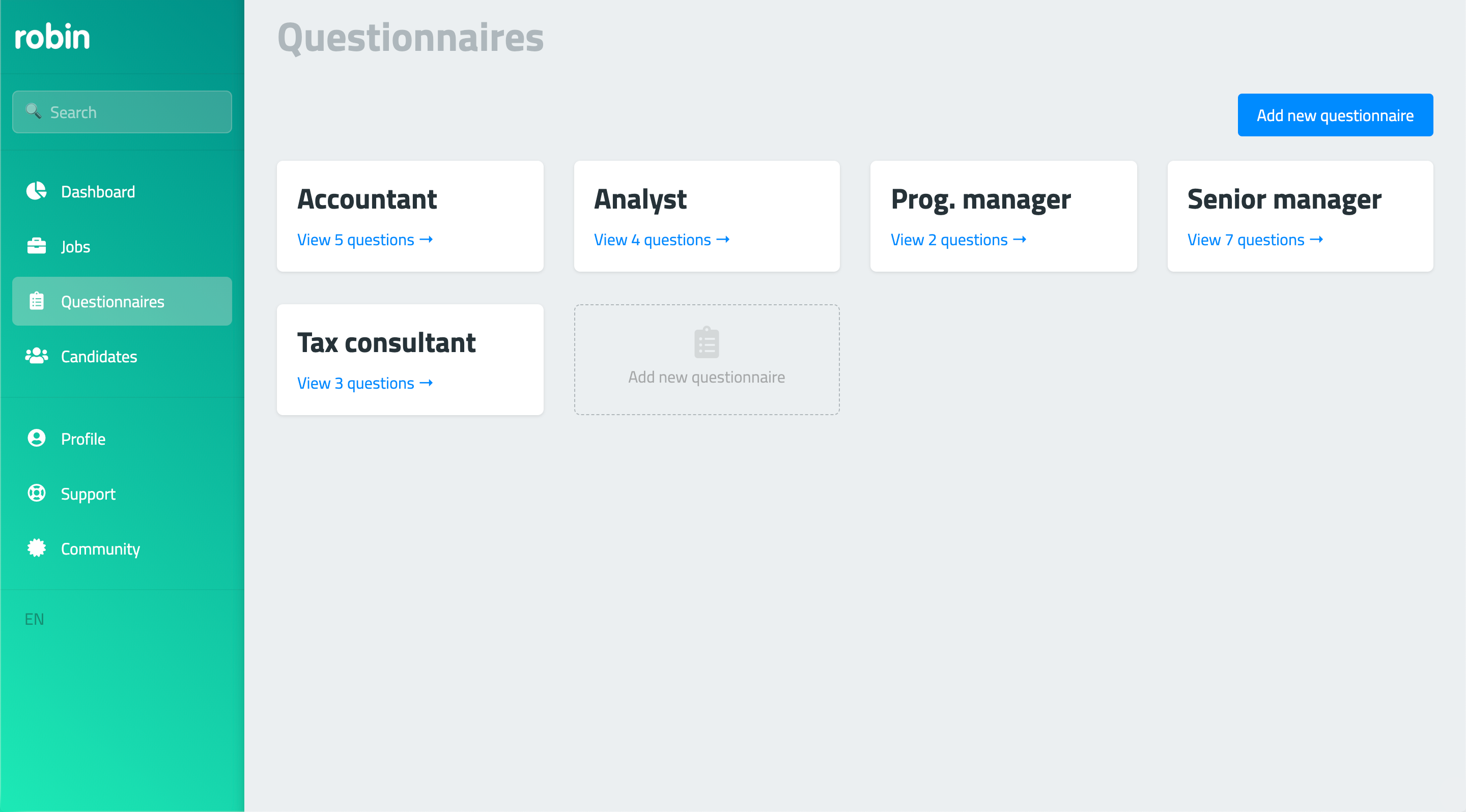The height and width of the screenshot is (812, 1466).
Task: Click the Community badge icon
Action: click(x=37, y=548)
